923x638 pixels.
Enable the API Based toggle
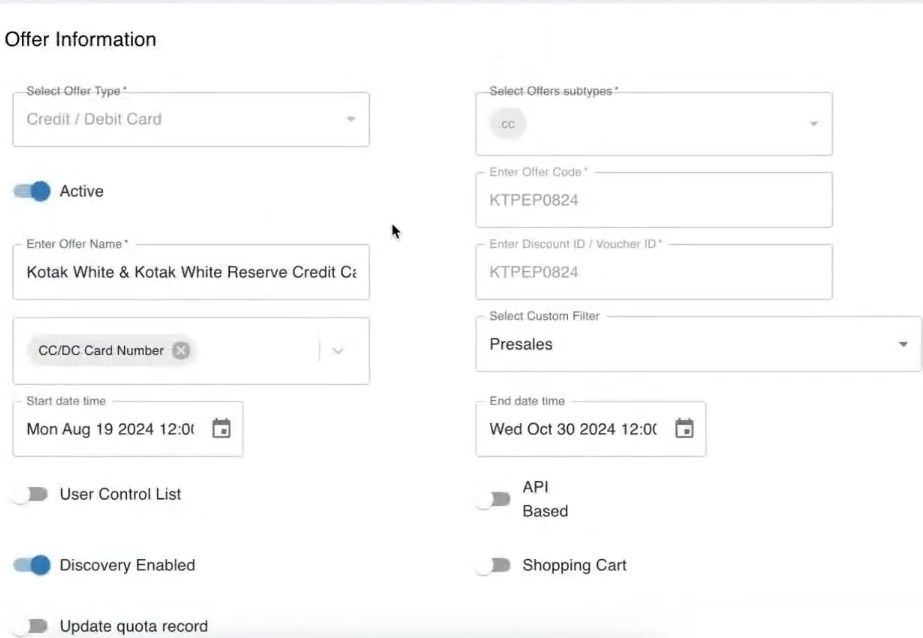[493, 499]
